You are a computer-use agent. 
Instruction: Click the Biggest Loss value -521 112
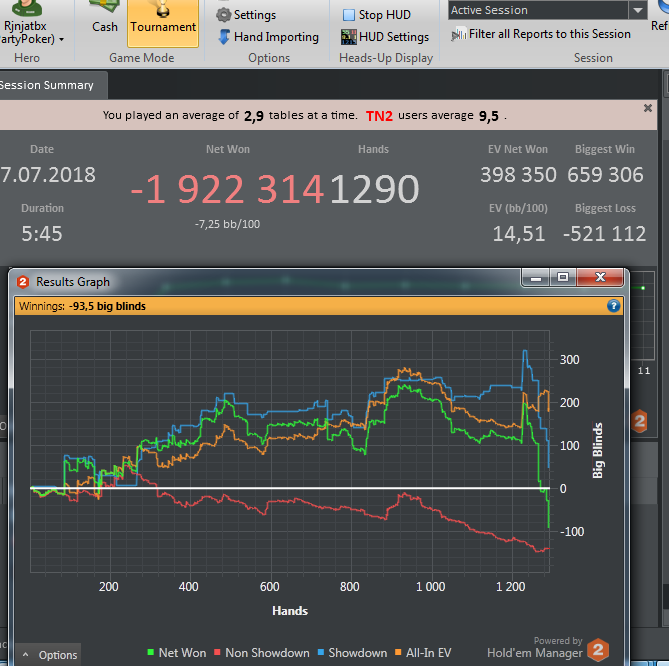605,233
